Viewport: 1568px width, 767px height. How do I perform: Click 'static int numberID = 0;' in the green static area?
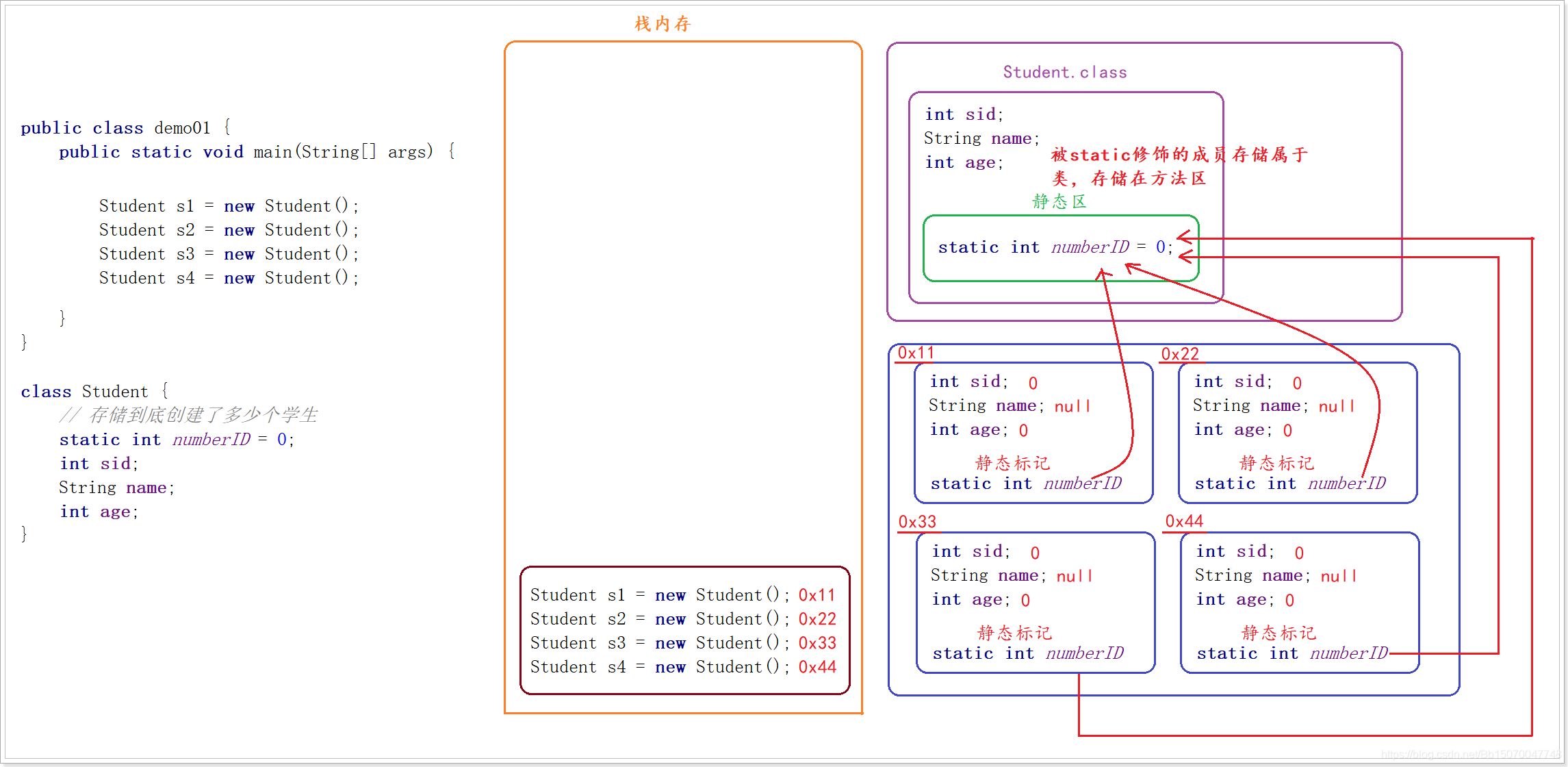coord(1055,247)
